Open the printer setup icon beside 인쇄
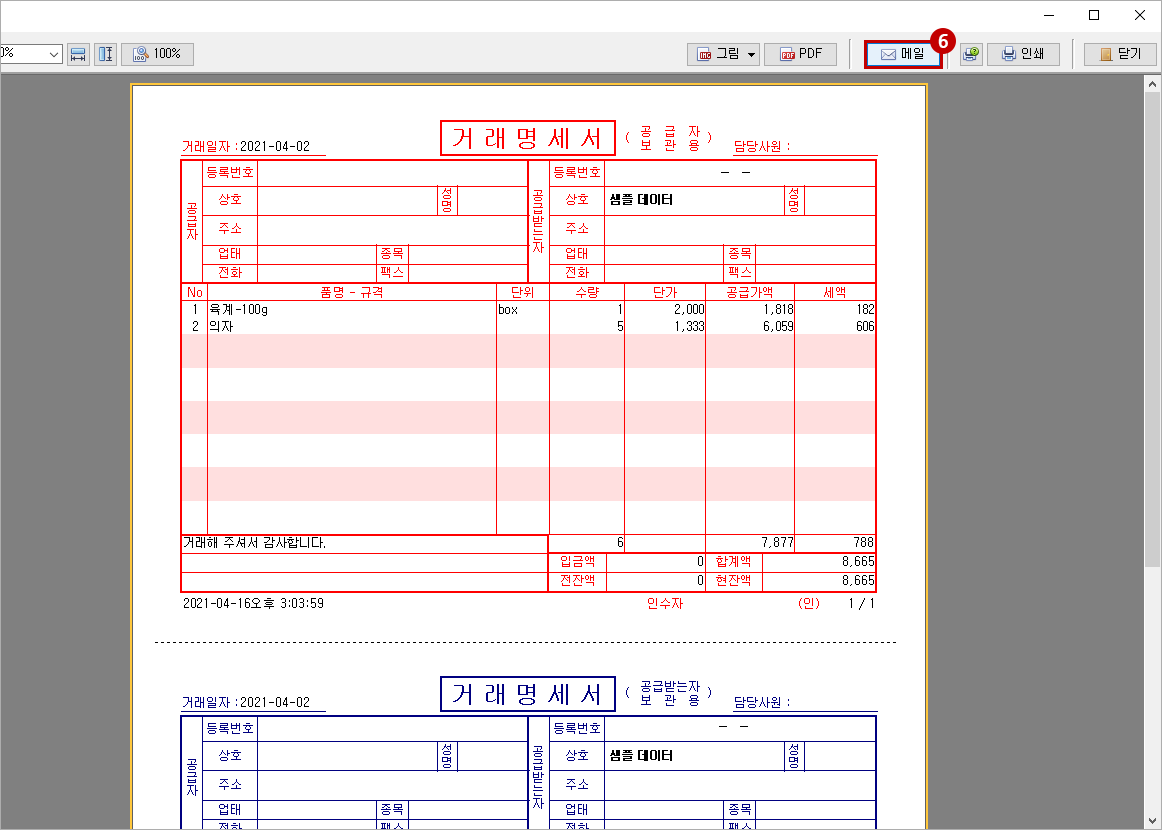This screenshot has width=1162, height=830. [971, 54]
